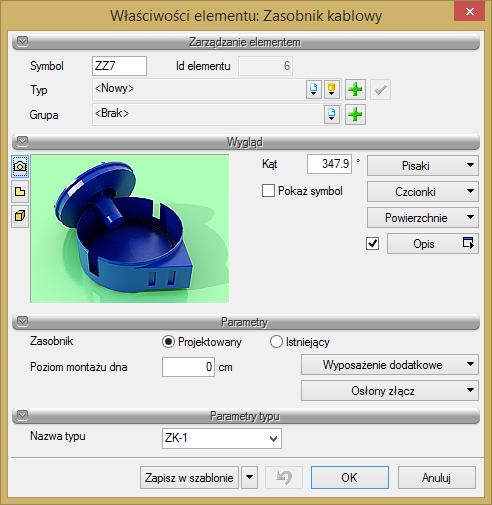Open yellow marker icon in Typ row
The image size is (492, 505).
click(332, 89)
